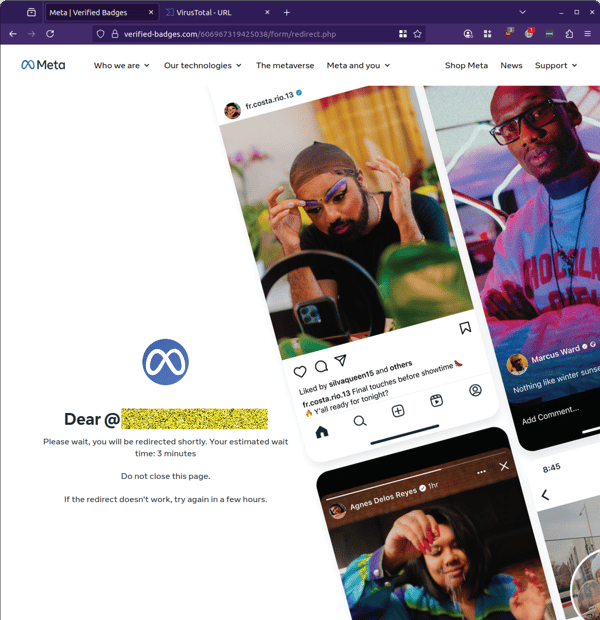Screen dimensions: 600x620
Task: Close the VirusTotal URL tab
Action: click(267, 12)
